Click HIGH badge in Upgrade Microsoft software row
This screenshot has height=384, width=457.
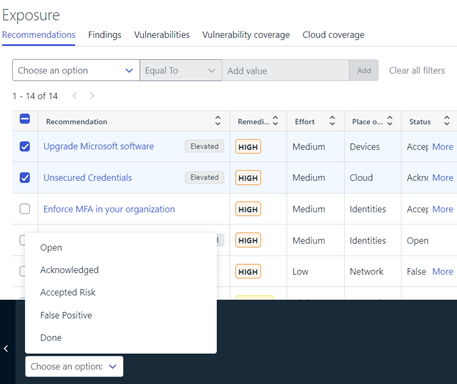click(248, 147)
